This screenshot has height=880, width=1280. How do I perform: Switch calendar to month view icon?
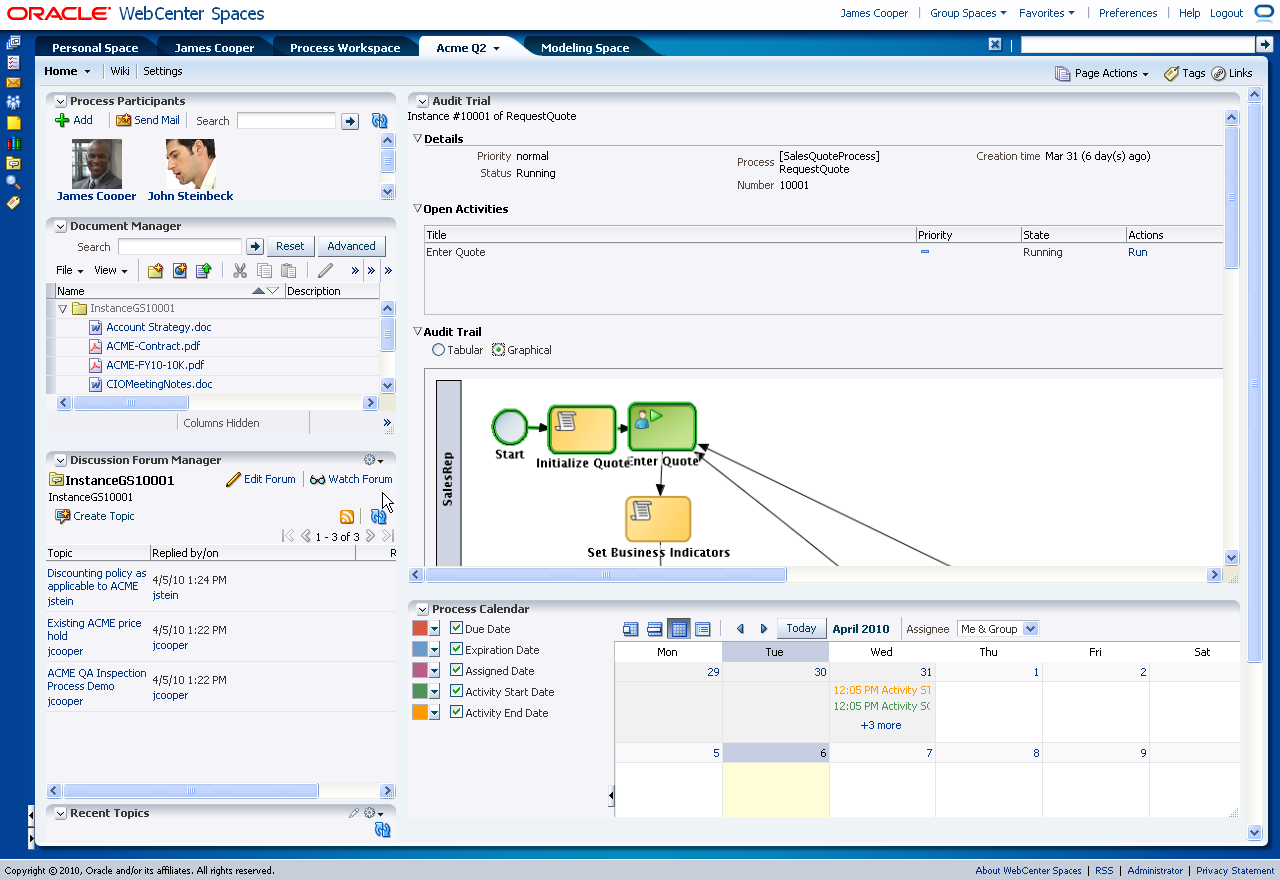click(678, 629)
